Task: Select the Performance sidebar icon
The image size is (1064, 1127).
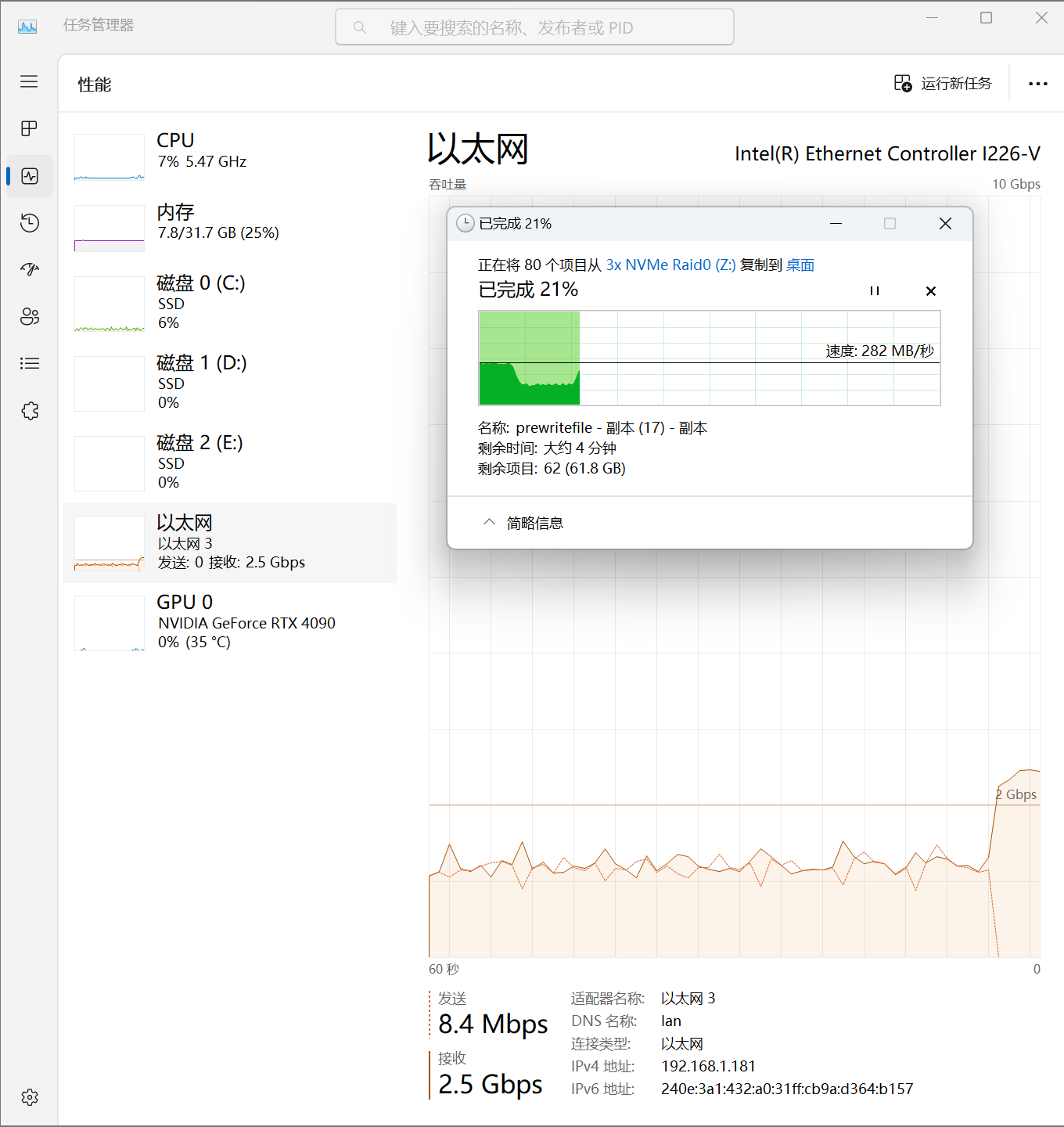Action: pyautogui.click(x=30, y=176)
